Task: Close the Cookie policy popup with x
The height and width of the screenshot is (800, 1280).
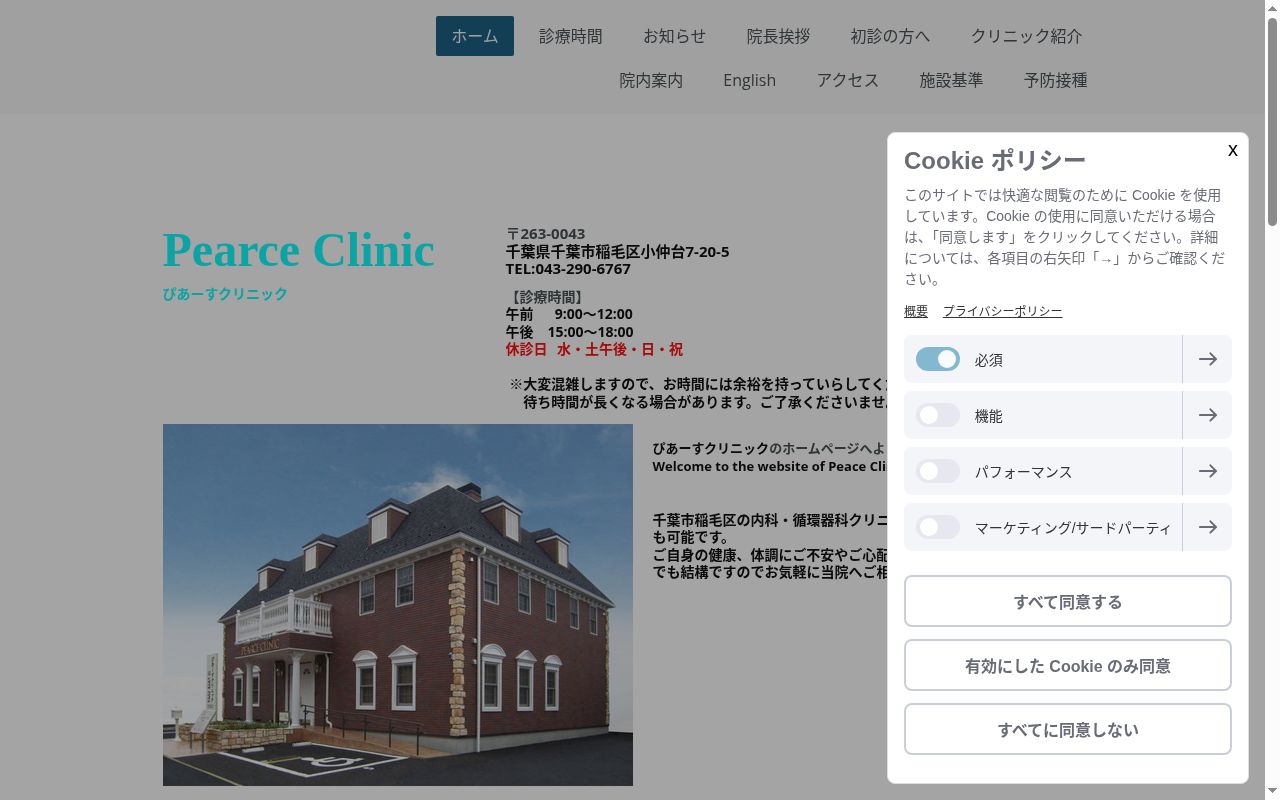Action: [1233, 150]
